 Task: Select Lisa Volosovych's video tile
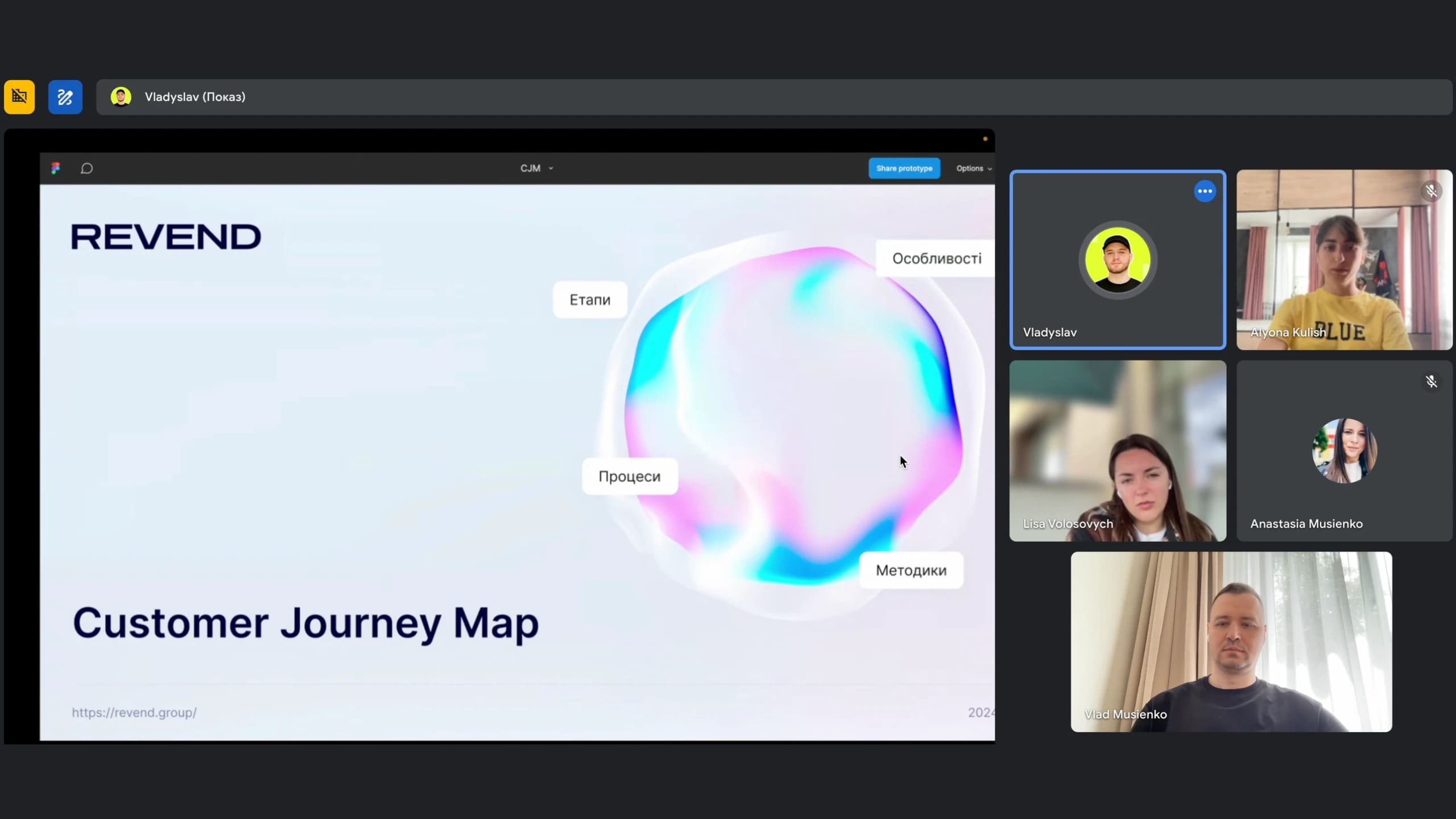1117,450
